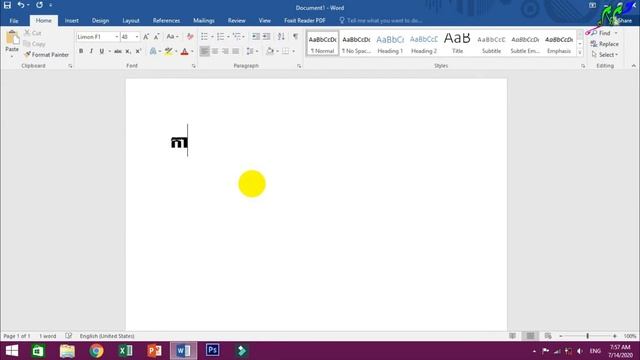Activate Format Painter
640x360 pixels.
[x=46, y=54]
